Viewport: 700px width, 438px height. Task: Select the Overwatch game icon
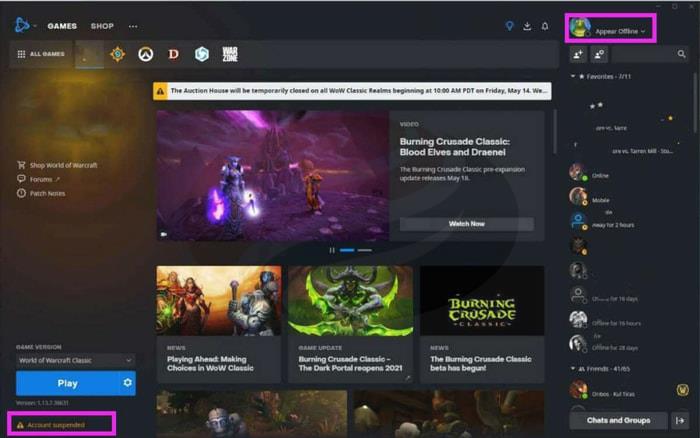145,54
